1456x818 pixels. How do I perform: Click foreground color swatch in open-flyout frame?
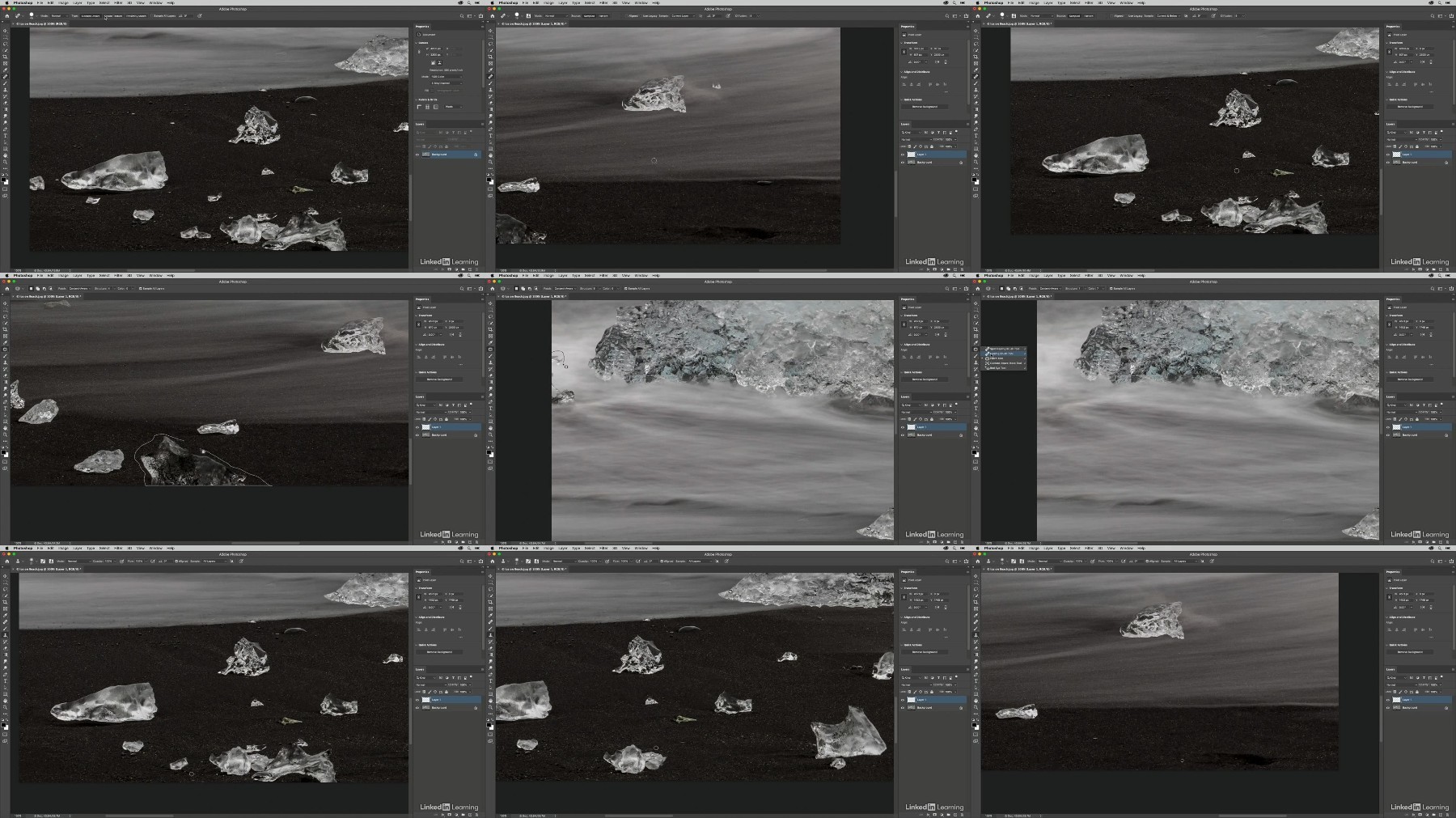(x=974, y=452)
